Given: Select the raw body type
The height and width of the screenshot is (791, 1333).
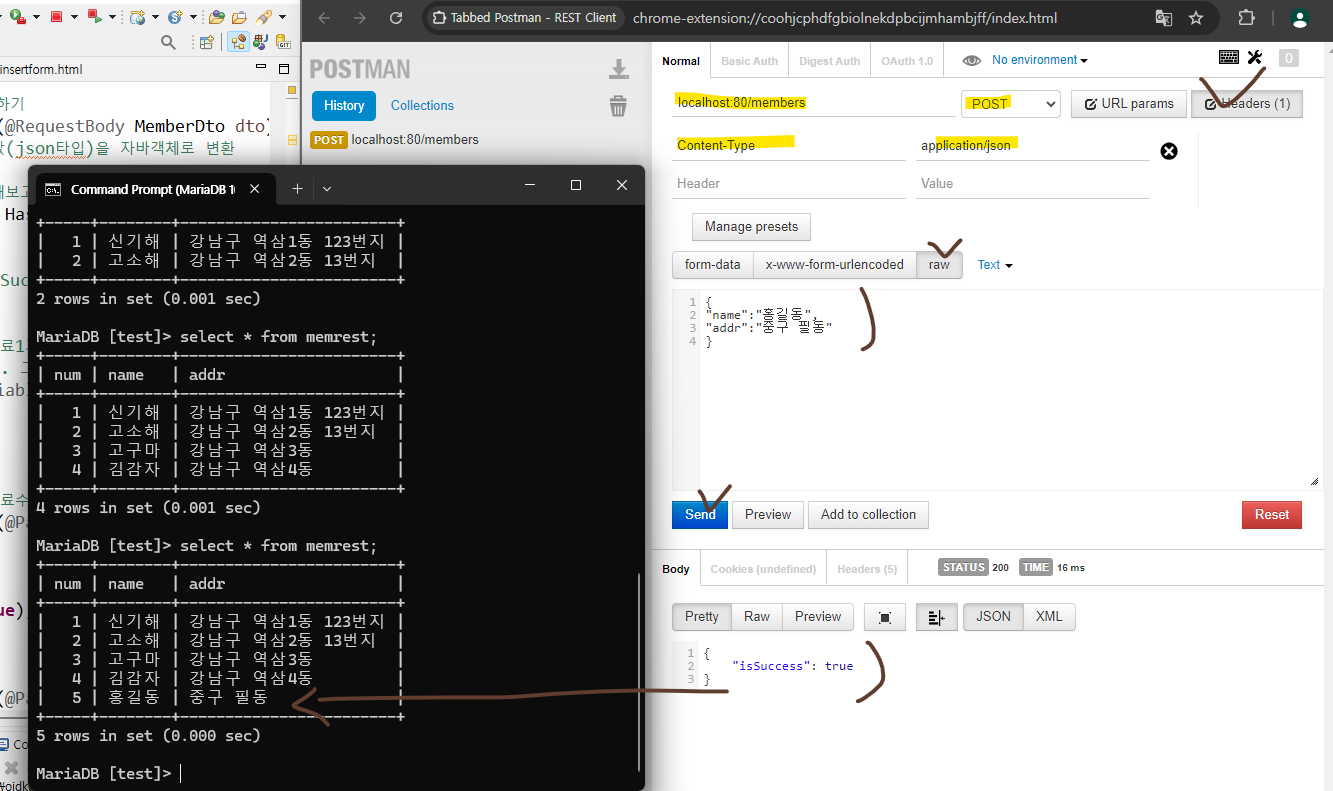Looking at the screenshot, I should click(x=939, y=265).
